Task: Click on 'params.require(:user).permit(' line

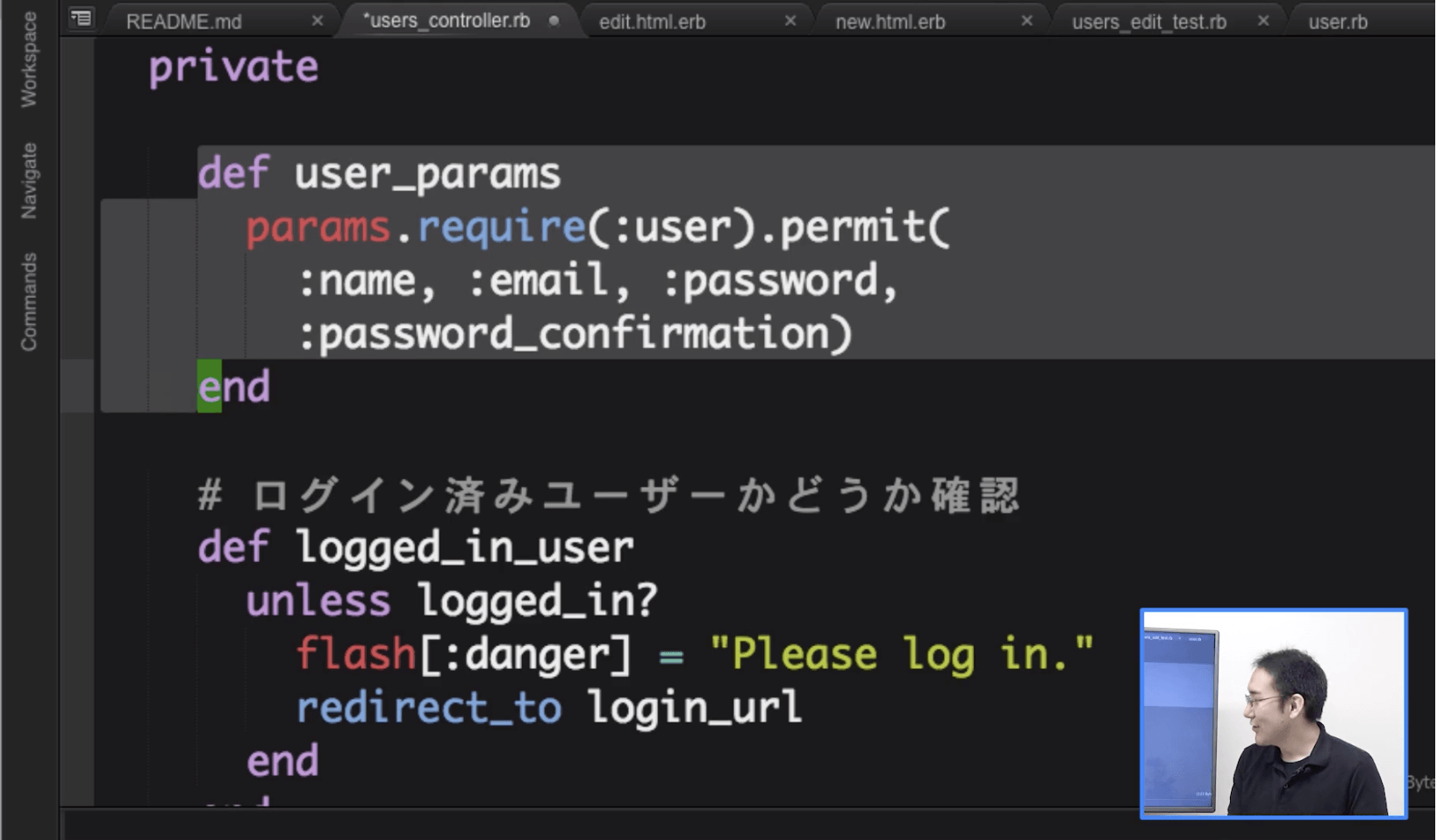Action: pos(598,228)
